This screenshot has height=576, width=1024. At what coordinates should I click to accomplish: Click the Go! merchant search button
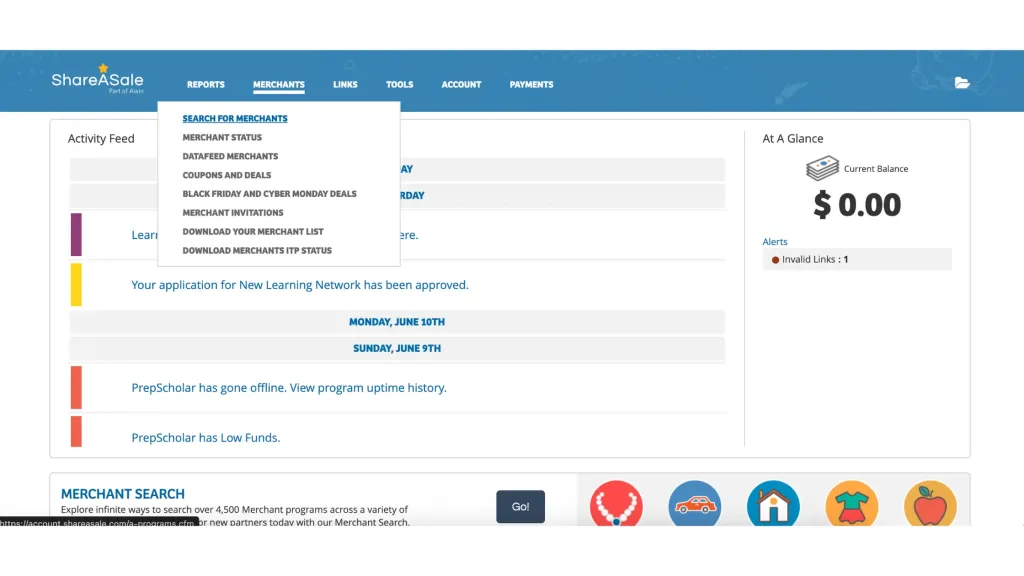click(520, 507)
